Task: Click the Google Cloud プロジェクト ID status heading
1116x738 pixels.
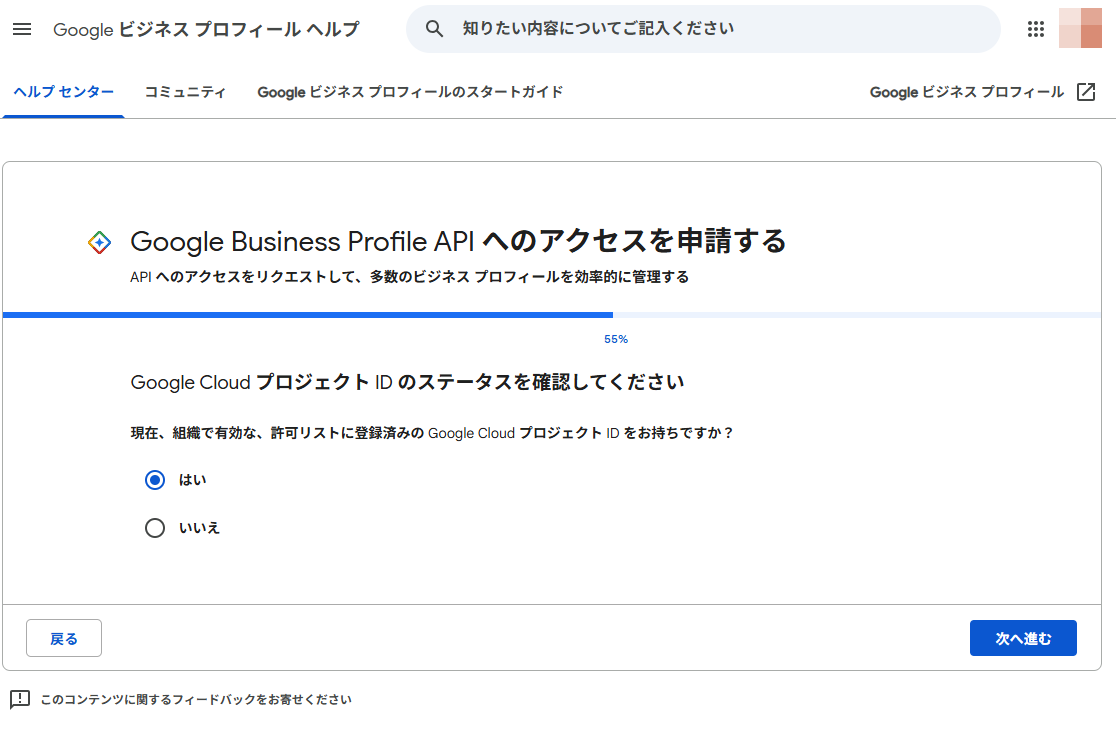Action: click(x=407, y=382)
